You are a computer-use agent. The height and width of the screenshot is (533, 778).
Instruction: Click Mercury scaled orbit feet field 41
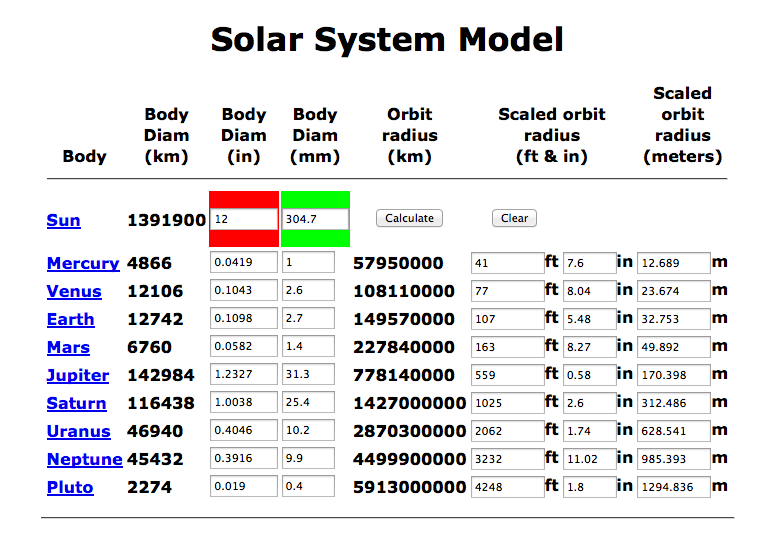click(508, 263)
